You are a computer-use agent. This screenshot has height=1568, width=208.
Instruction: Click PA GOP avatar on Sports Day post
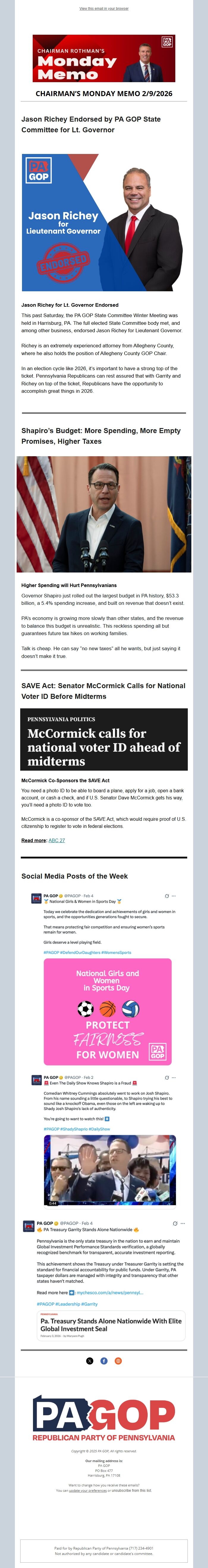(x=37, y=899)
